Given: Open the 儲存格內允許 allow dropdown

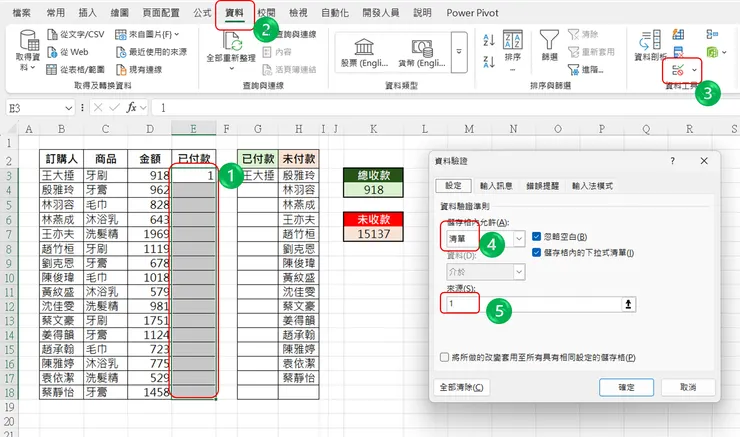Looking at the screenshot, I should click(519, 239).
